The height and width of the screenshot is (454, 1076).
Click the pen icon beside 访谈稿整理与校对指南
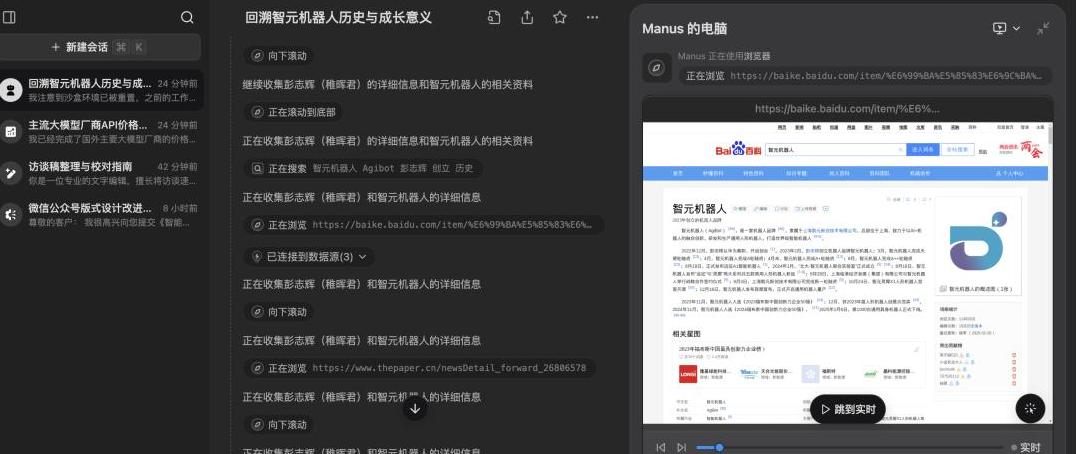point(10,174)
